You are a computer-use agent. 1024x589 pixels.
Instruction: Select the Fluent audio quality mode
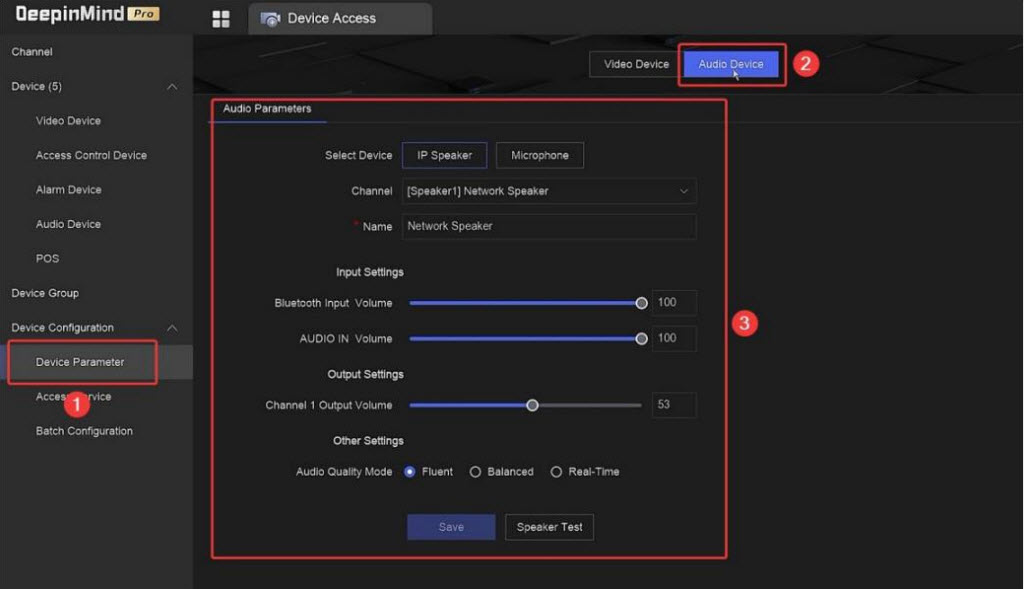[410, 472]
